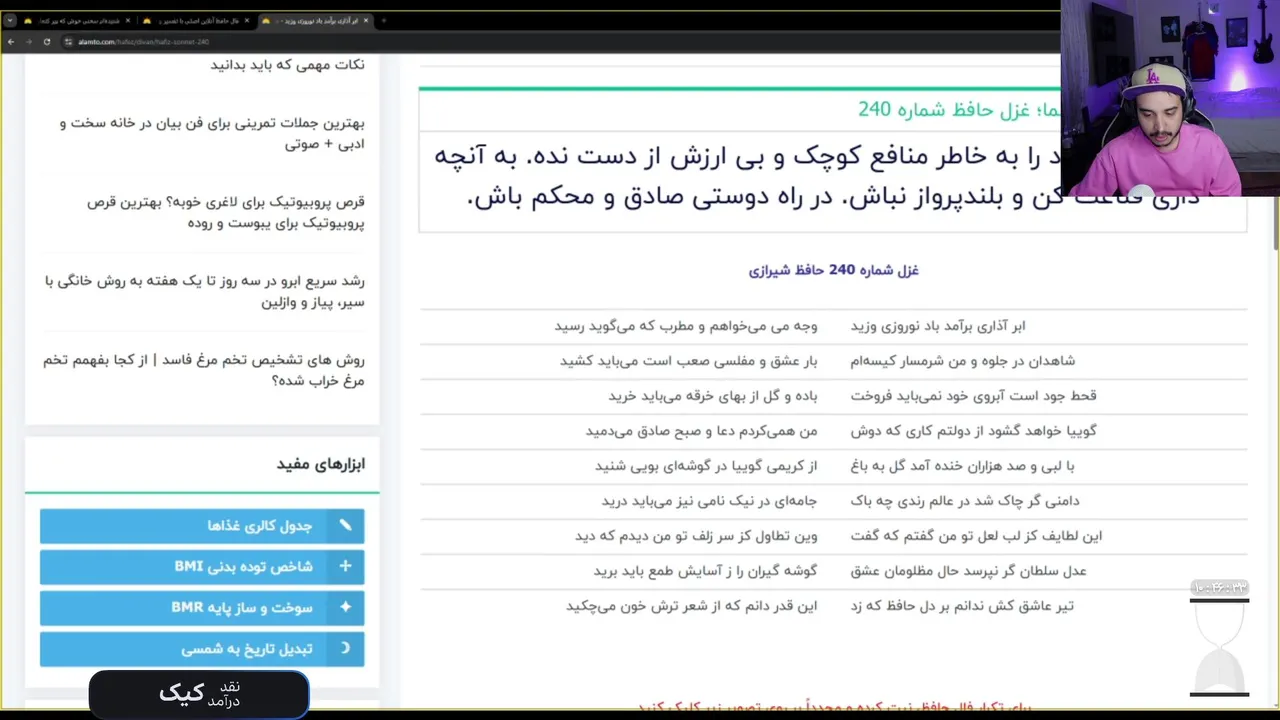Viewport: 1280px width, 720px height.
Task: Reload the page with the refresh icon
Action: tap(47, 42)
